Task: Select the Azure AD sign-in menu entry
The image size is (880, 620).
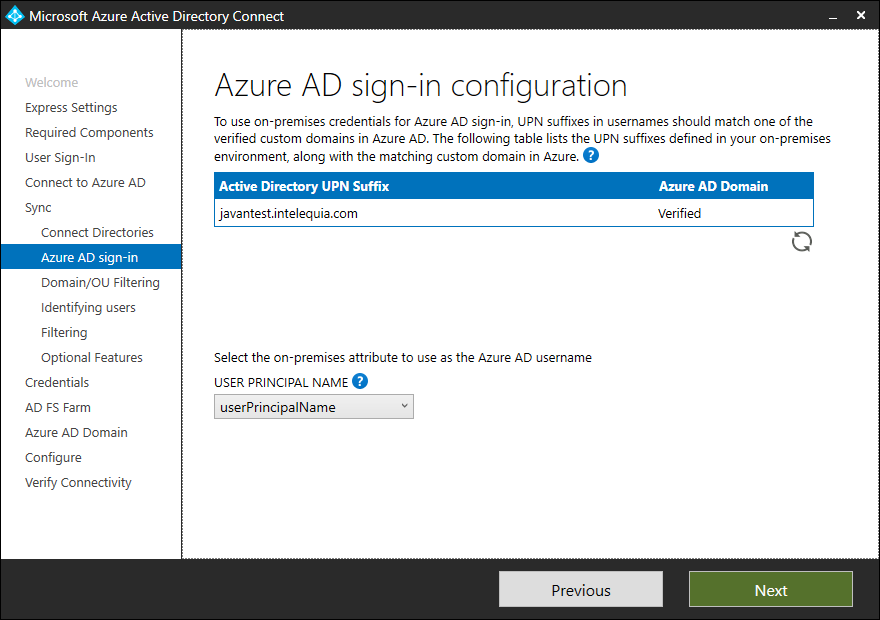Action: (90, 256)
